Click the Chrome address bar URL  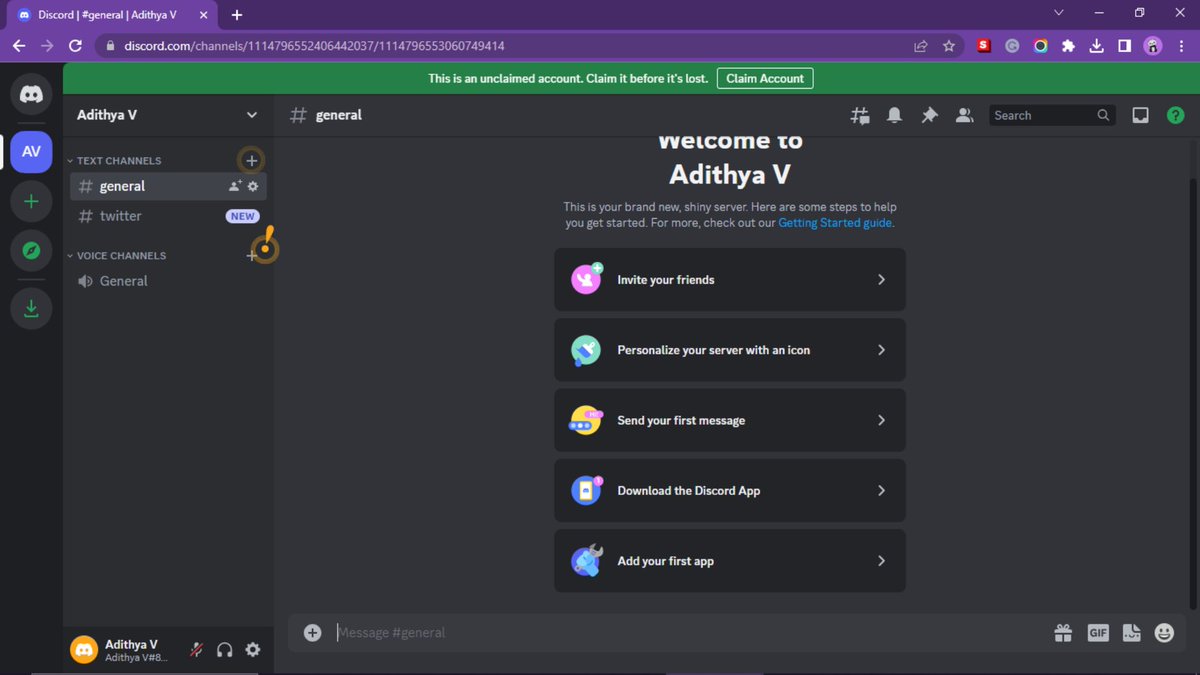click(x=314, y=46)
